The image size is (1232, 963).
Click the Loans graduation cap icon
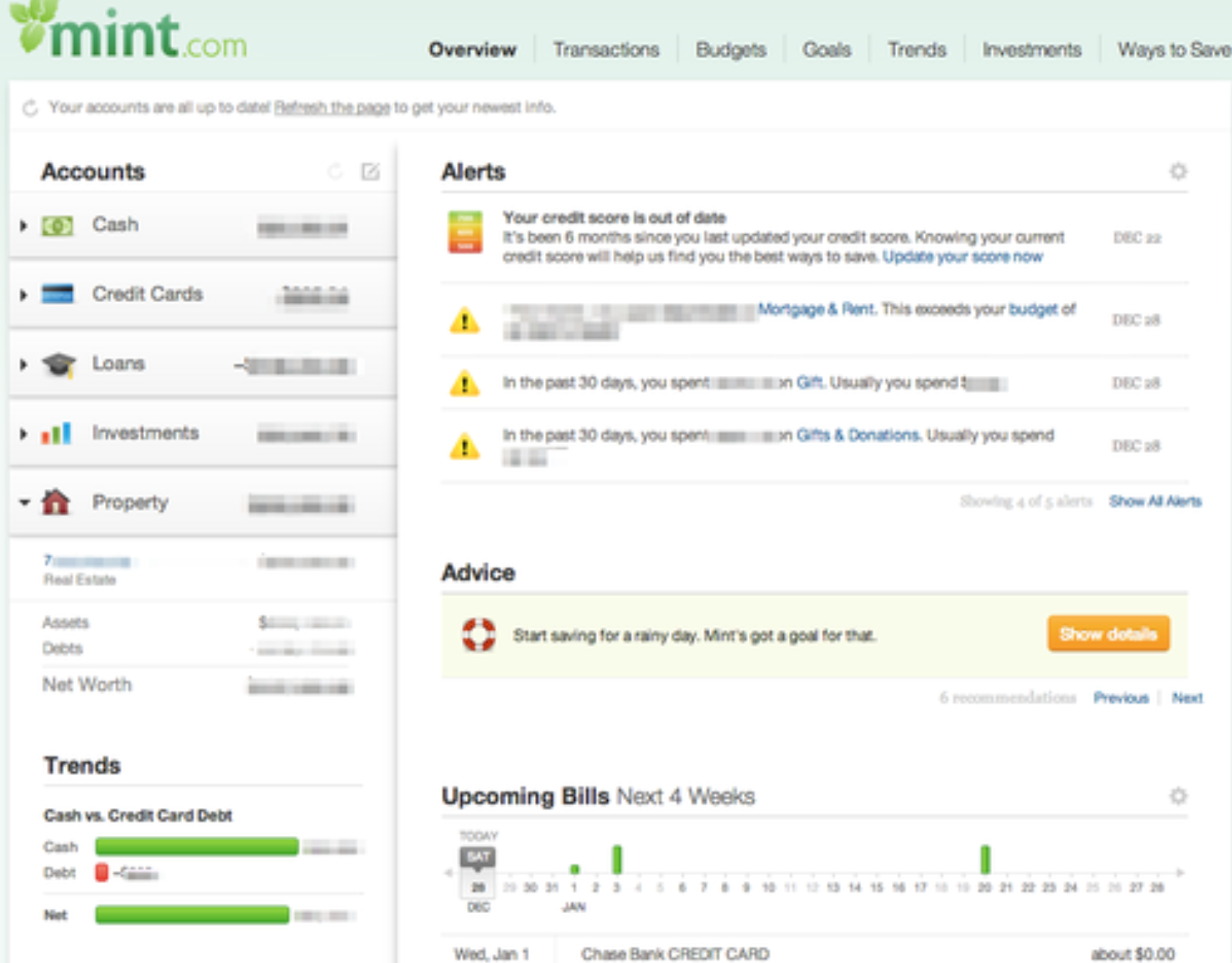pos(58,364)
